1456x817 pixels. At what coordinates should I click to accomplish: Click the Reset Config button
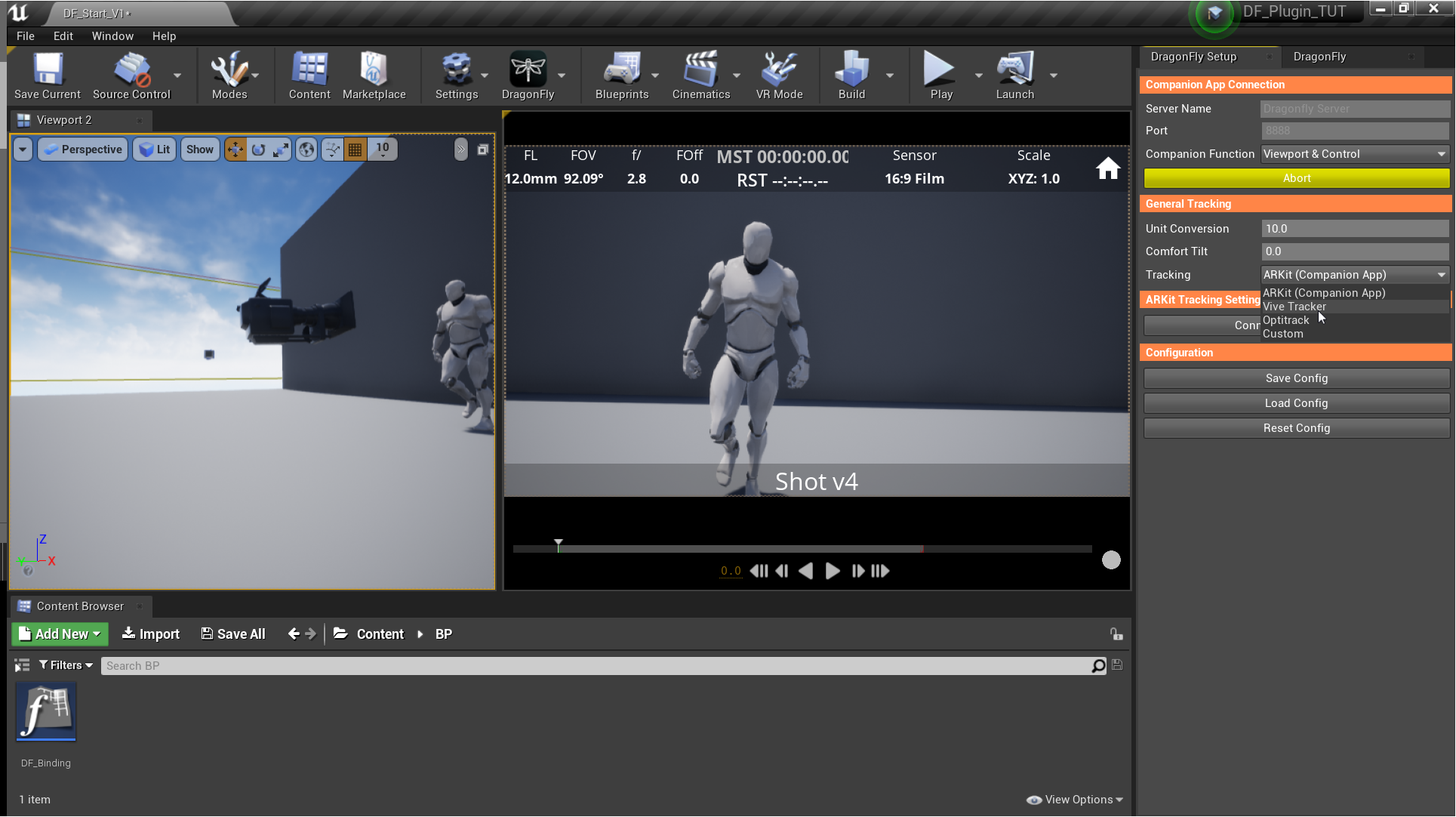click(1297, 428)
